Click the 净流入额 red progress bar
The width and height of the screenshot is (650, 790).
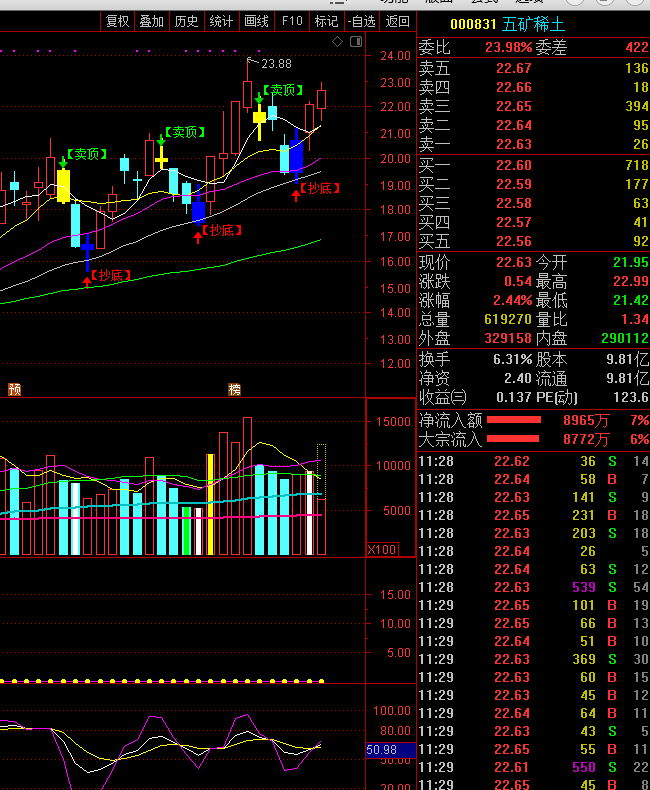point(514,420)
